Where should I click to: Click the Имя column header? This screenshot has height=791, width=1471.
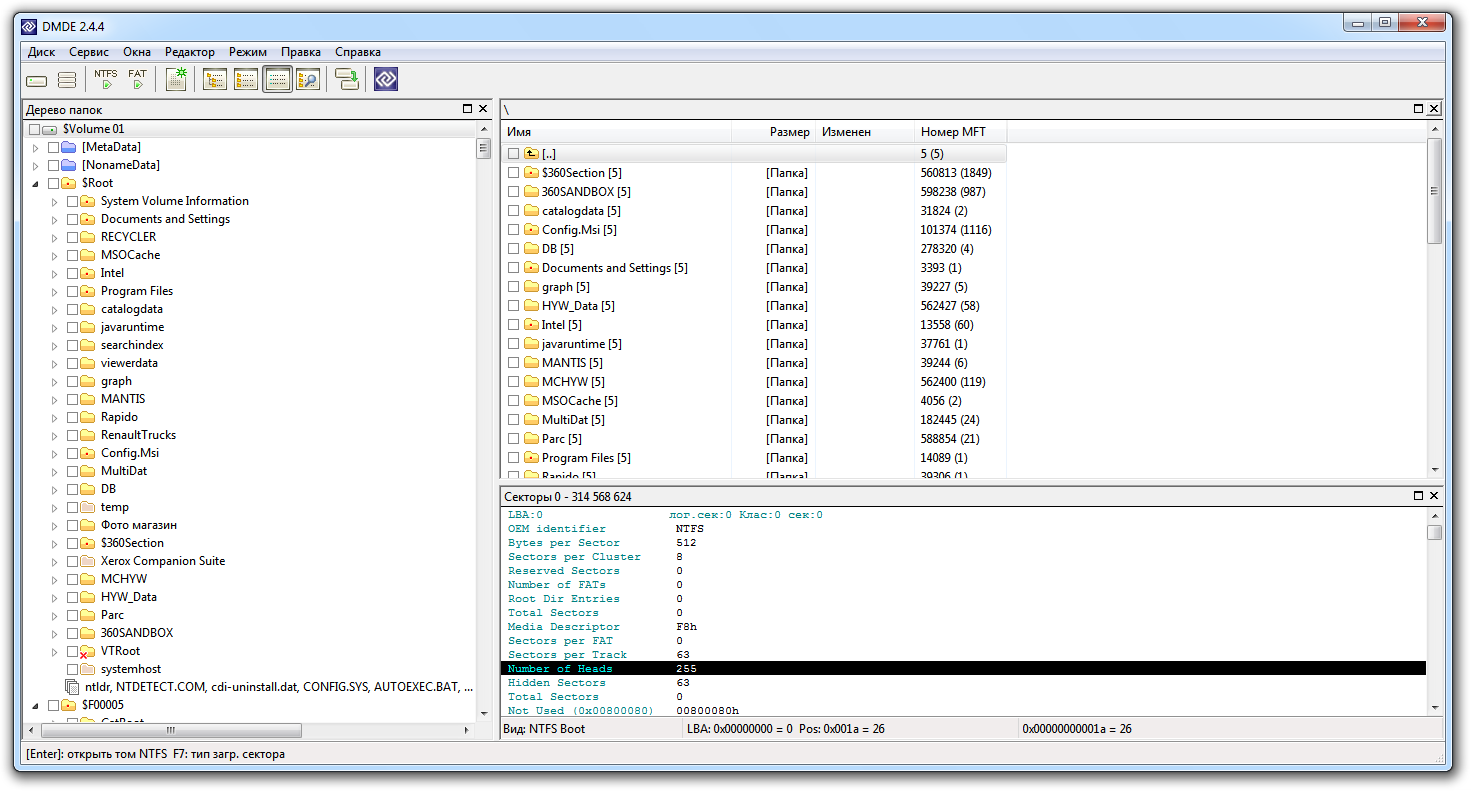(x=518, y=132)
